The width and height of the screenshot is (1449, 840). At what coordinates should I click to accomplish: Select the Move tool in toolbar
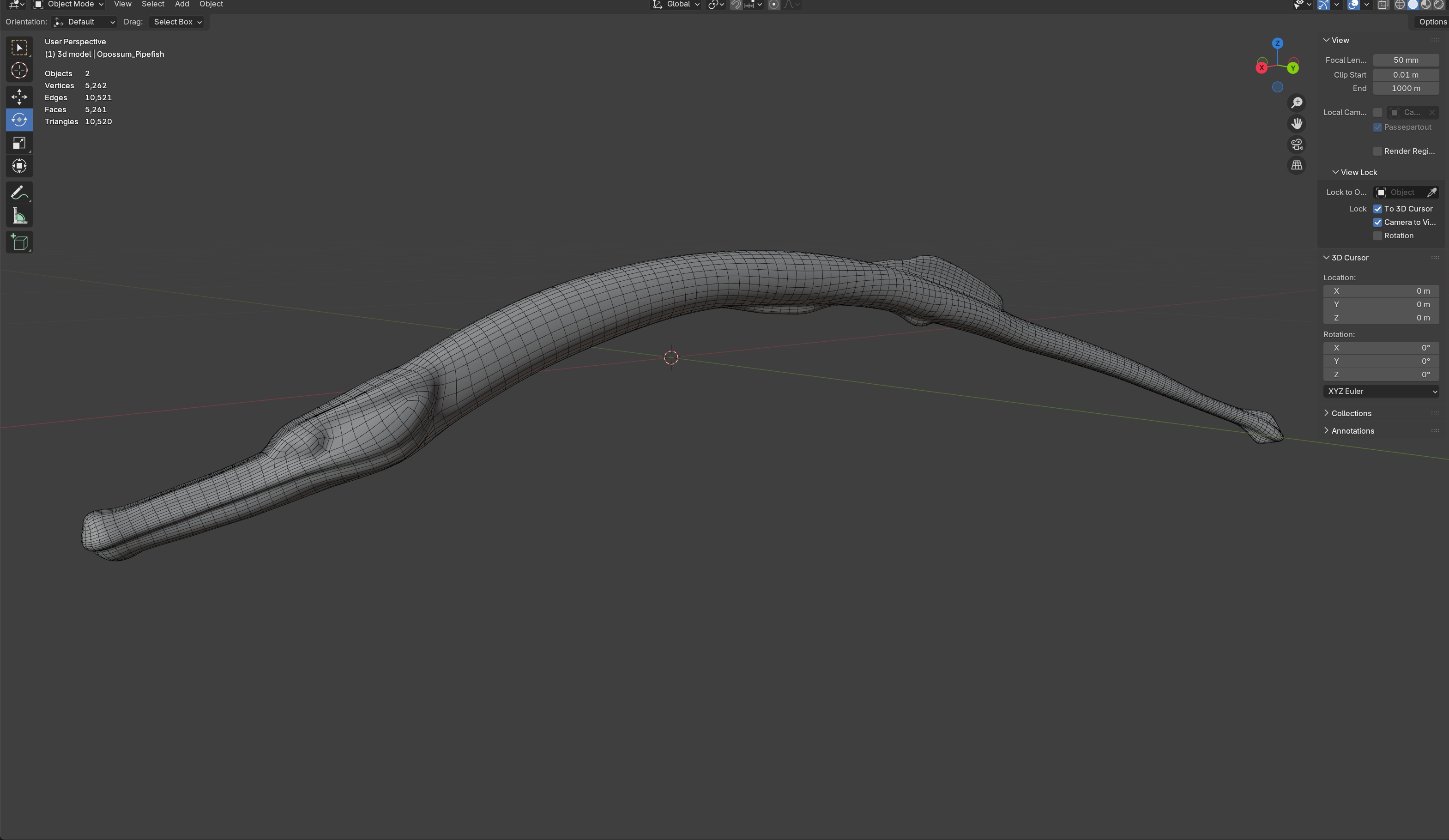[x=19, y=97]
